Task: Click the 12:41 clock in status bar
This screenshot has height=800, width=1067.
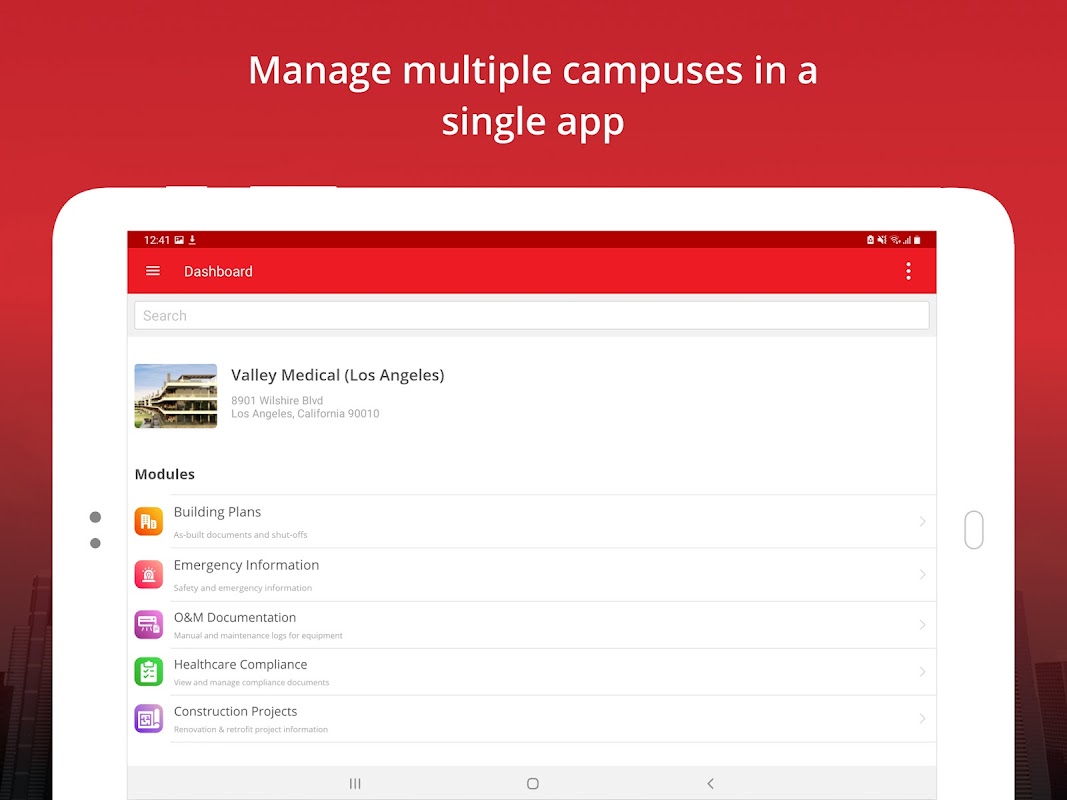Action: [x=157, y=240]
